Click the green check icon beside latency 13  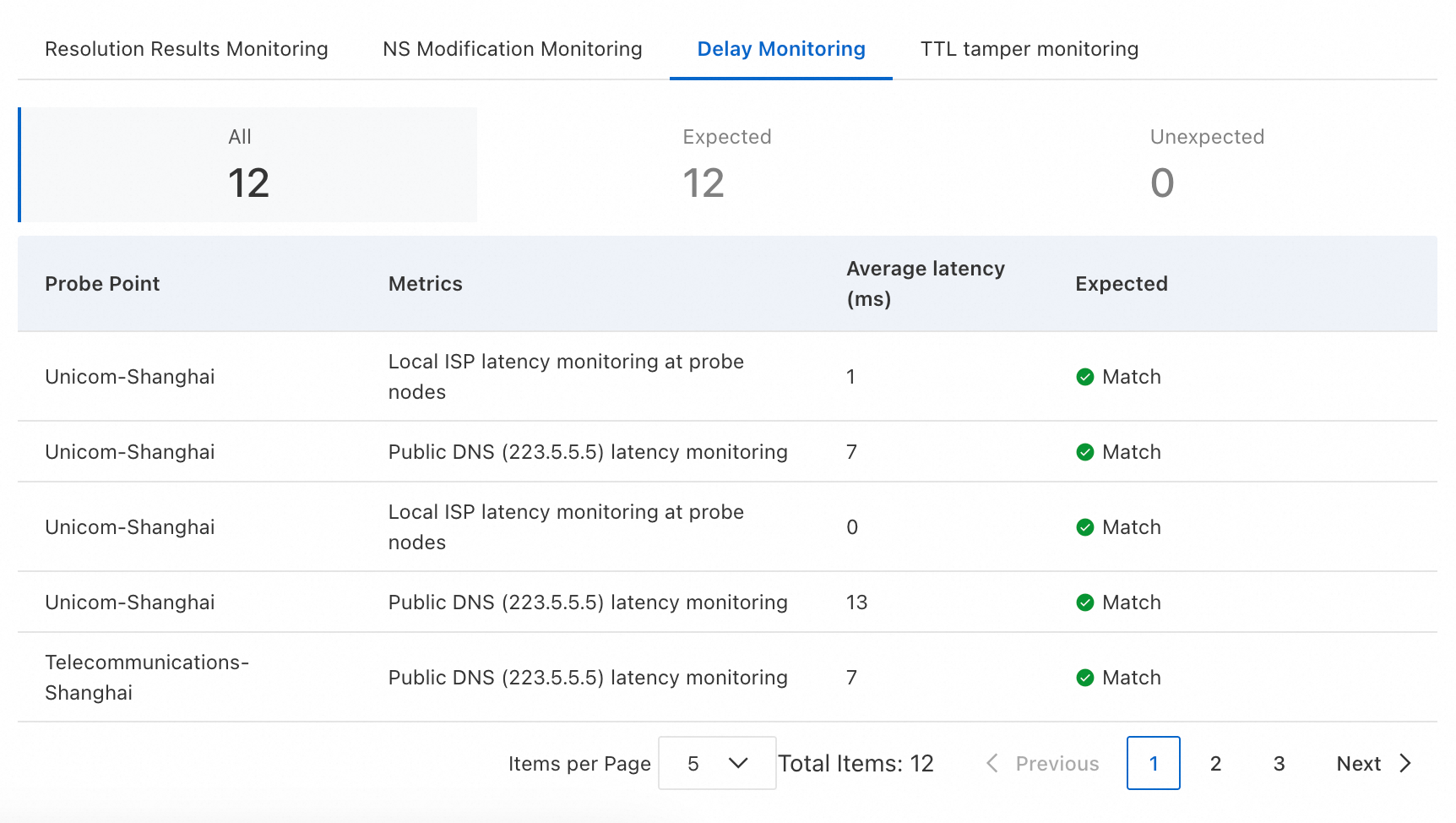1085,602
